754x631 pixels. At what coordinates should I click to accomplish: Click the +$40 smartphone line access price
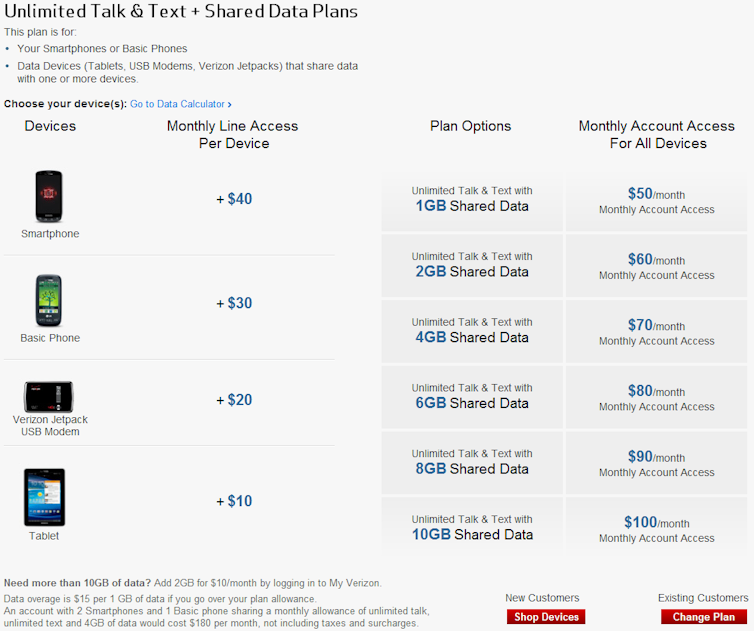(x=234, y=199)
